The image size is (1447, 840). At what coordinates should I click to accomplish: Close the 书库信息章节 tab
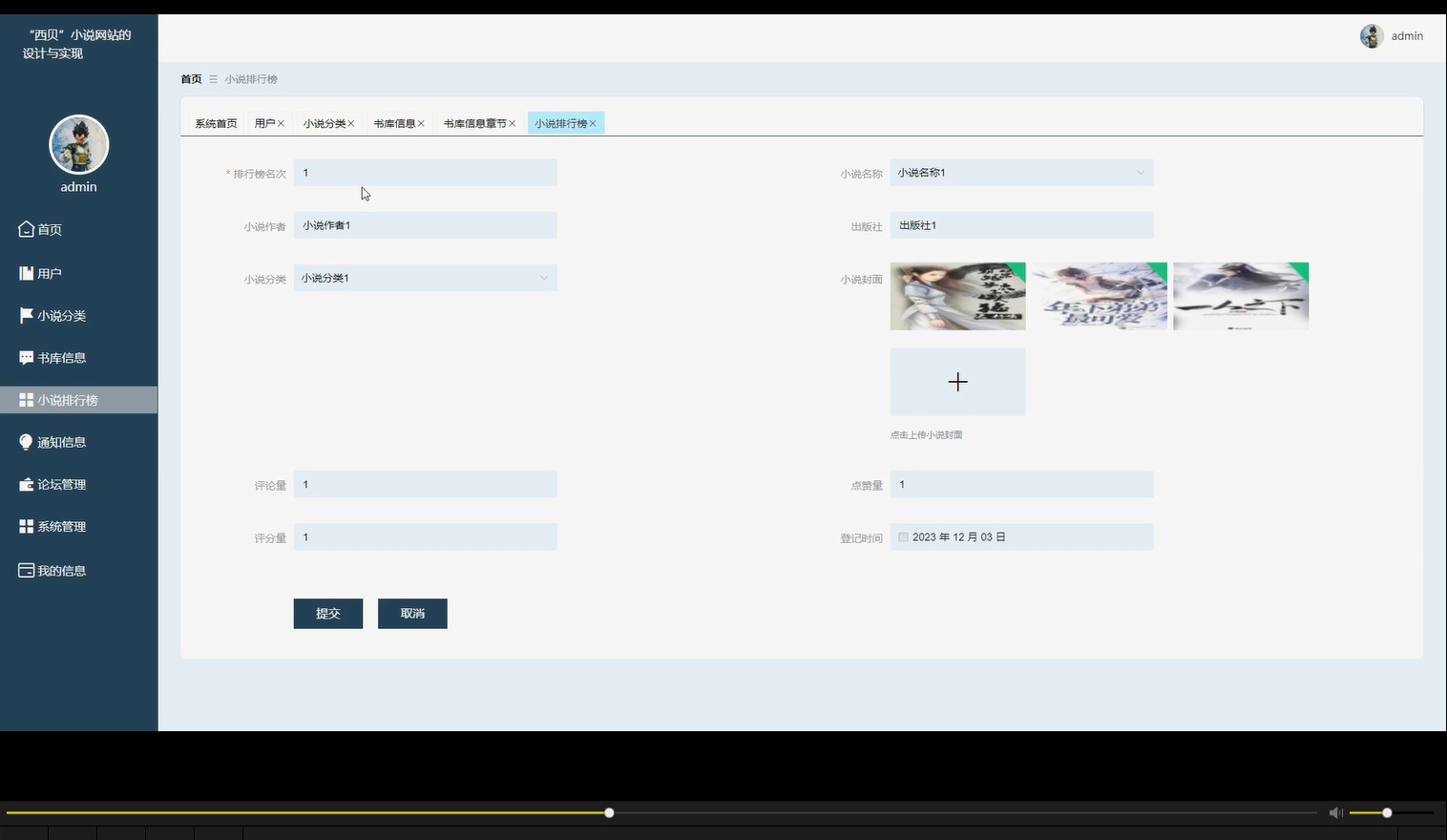click(x=512, y=123)
